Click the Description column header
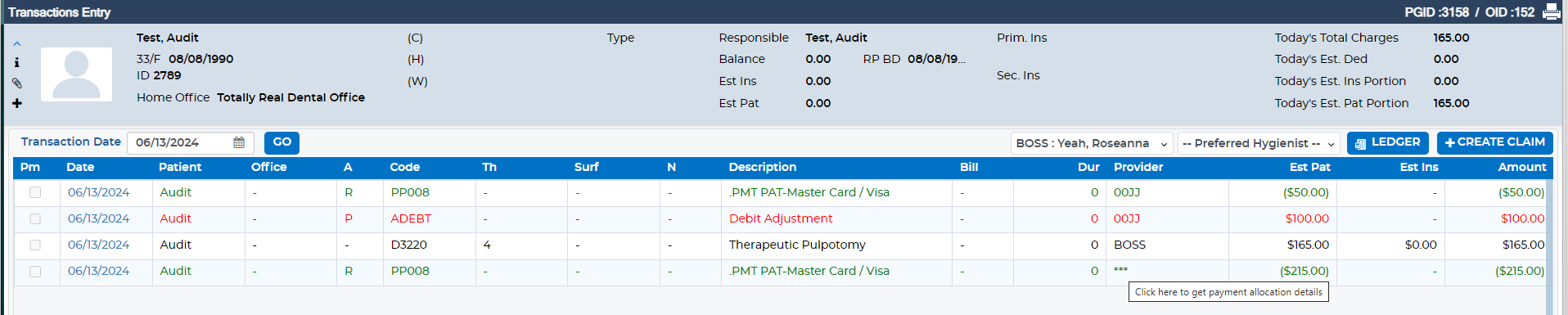This screenshot has height=315, width=1568. tap(763, 167)
